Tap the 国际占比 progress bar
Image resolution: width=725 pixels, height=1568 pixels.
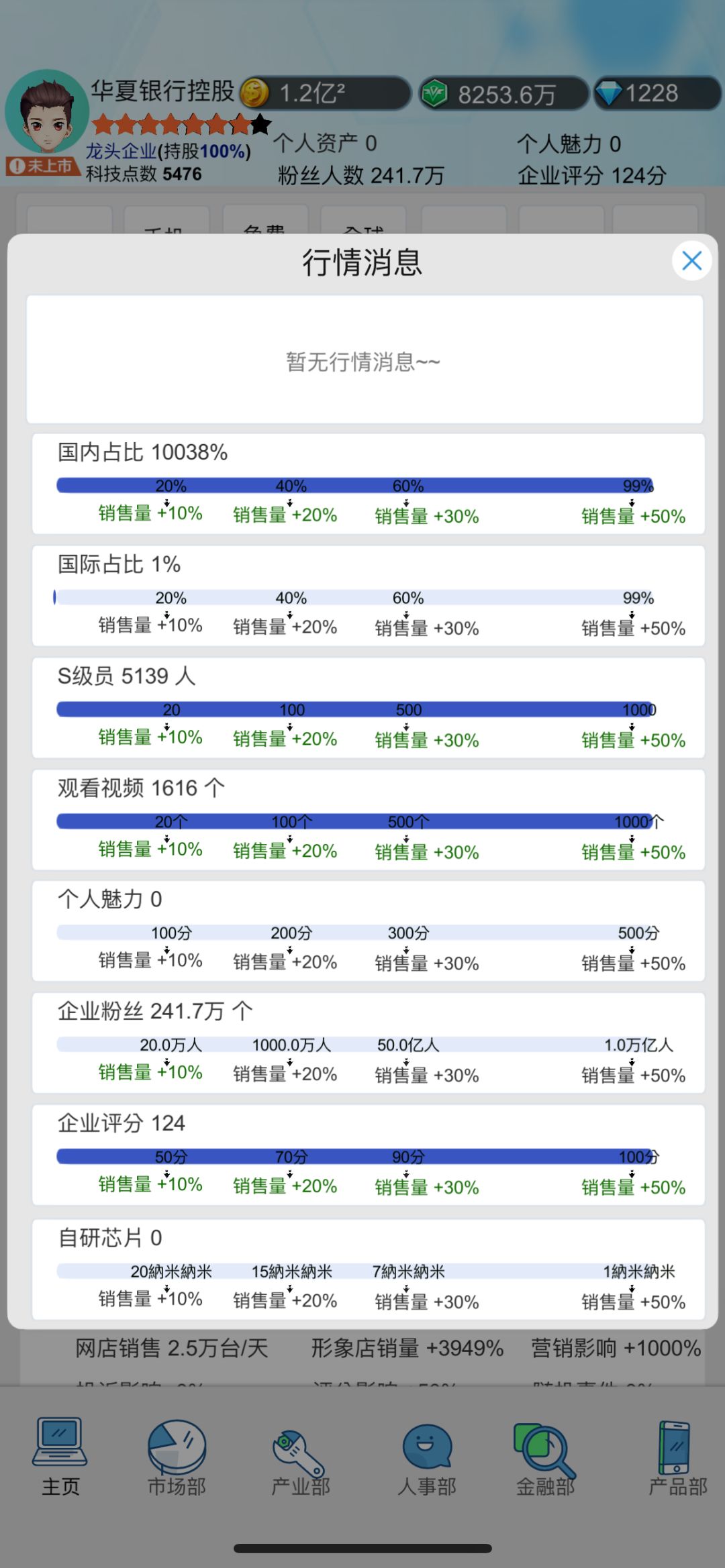coord(355,597)
